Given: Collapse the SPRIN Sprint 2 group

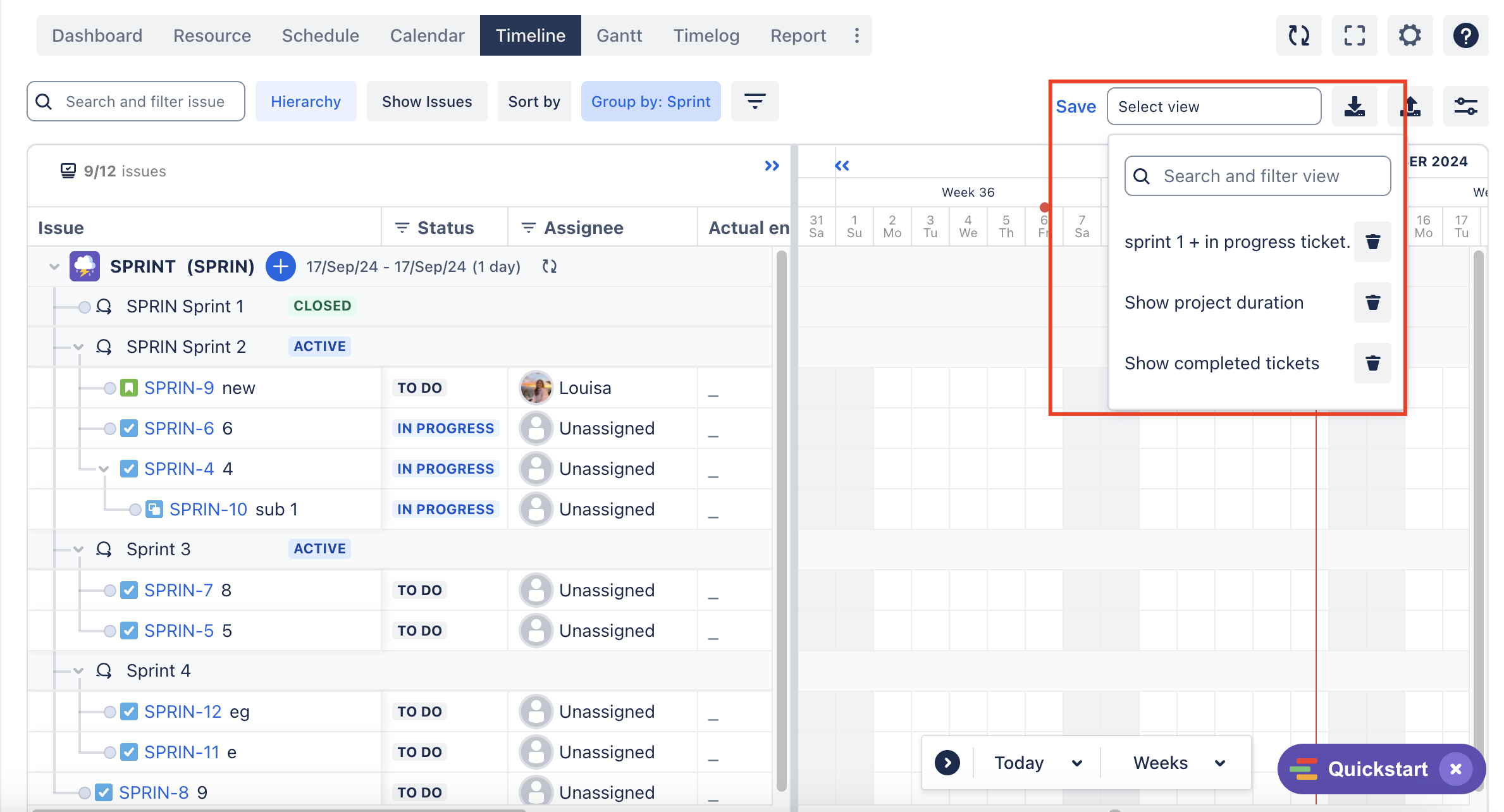Looking at the screenshot, I should pos(78,347).
